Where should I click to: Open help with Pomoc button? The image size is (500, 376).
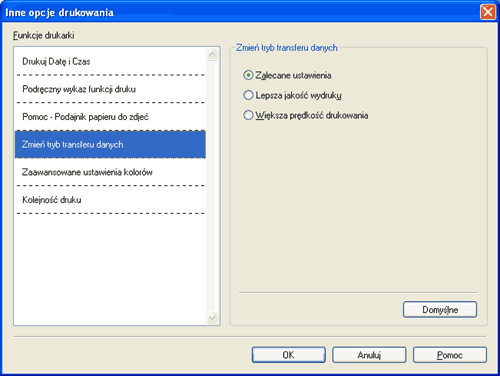coord(450,355)
